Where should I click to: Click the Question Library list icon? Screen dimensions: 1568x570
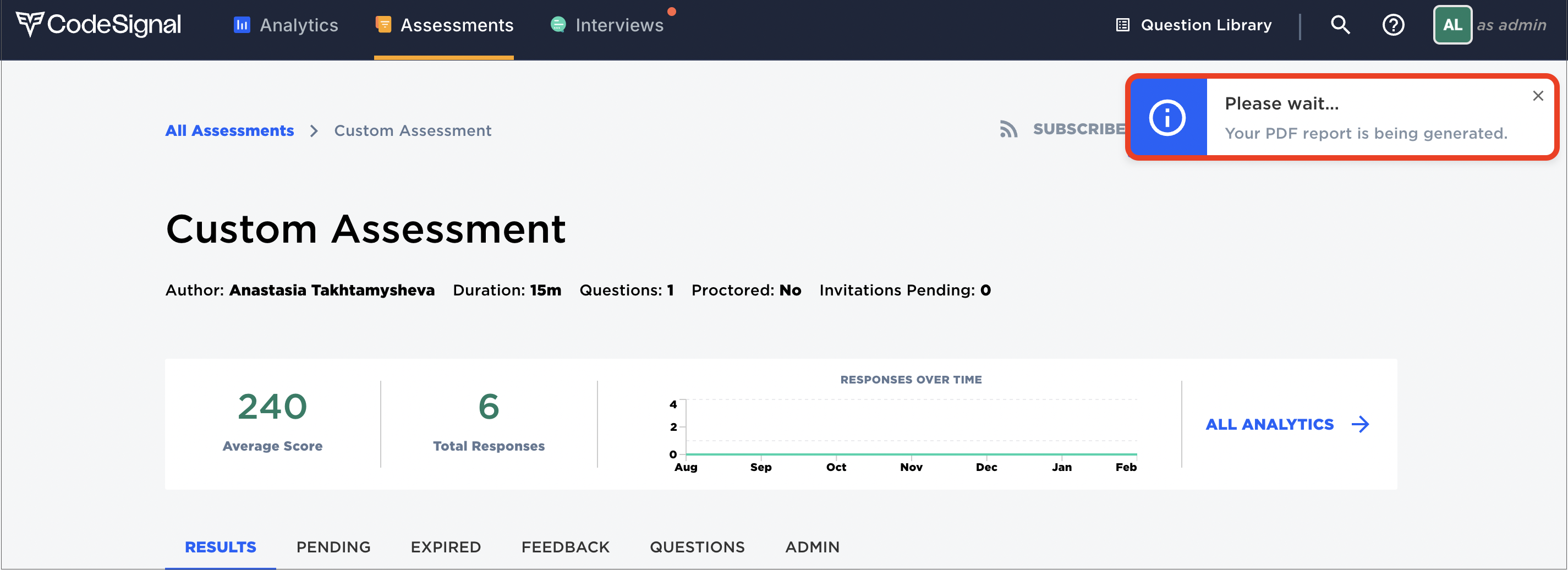1122,25
